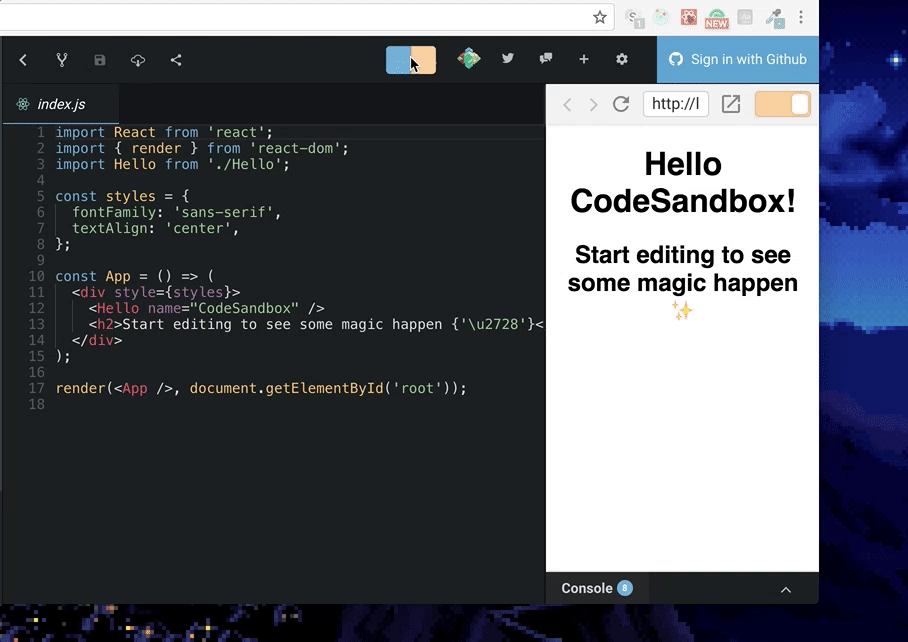Open the Twitter bird icon
Viewport: 908px width, 642px height.
point(508,58)
